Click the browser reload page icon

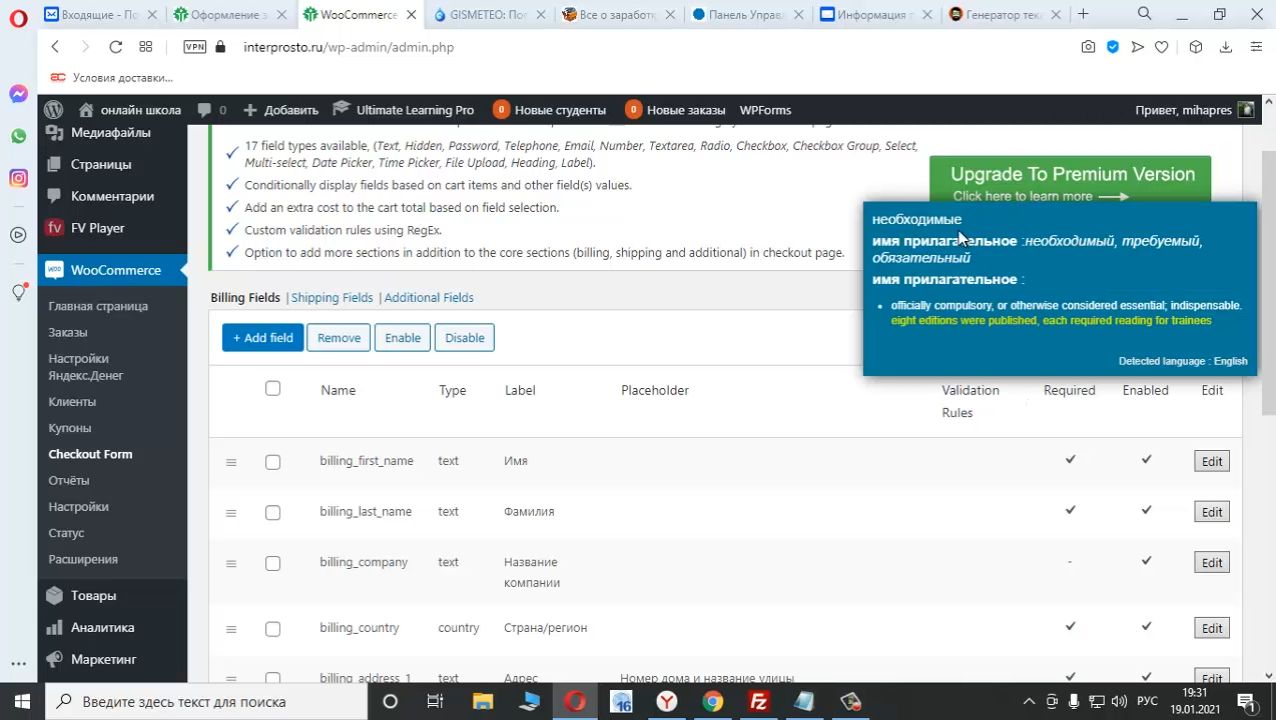click(115, 47)
